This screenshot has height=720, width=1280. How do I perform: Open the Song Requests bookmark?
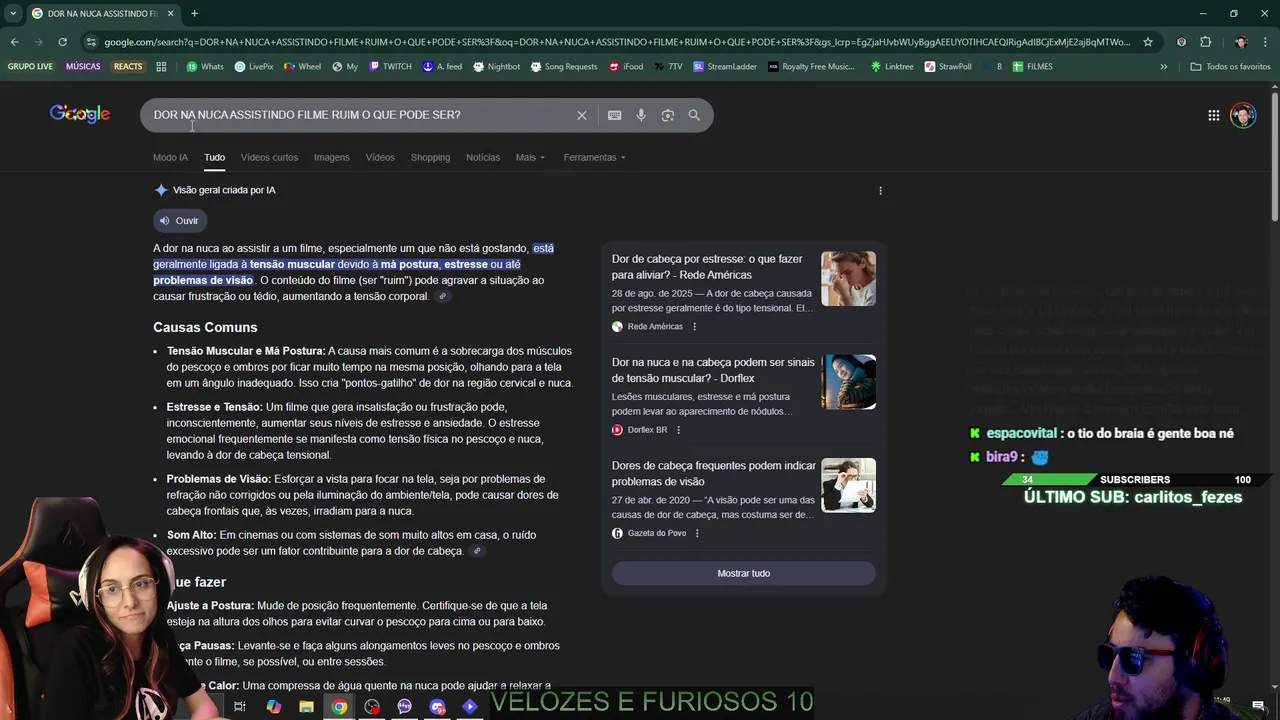564,67
